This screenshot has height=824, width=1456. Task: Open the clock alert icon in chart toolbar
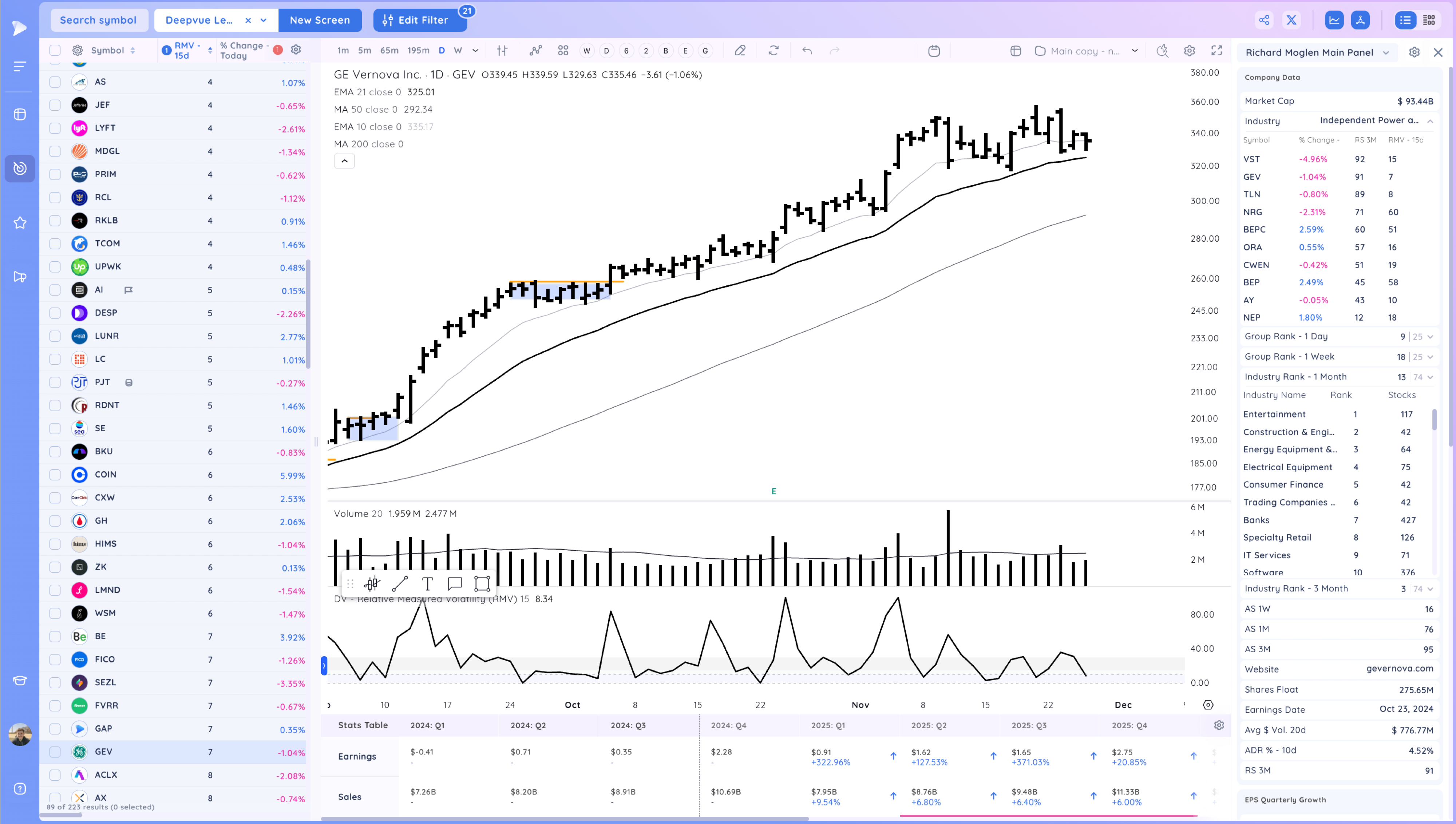coord(1162,50)
